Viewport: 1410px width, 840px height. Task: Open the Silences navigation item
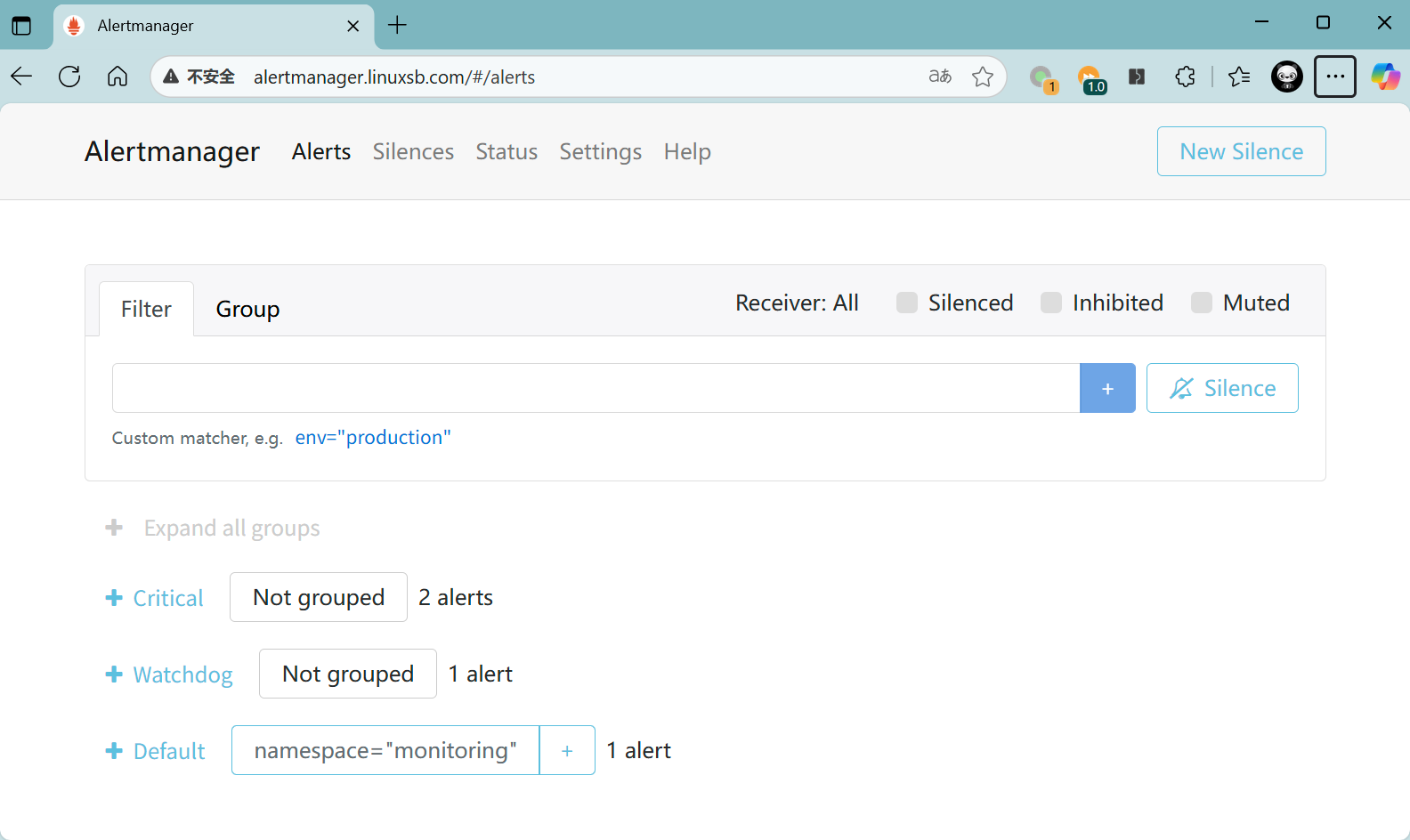pyautogui.click(x=413, y=151)
